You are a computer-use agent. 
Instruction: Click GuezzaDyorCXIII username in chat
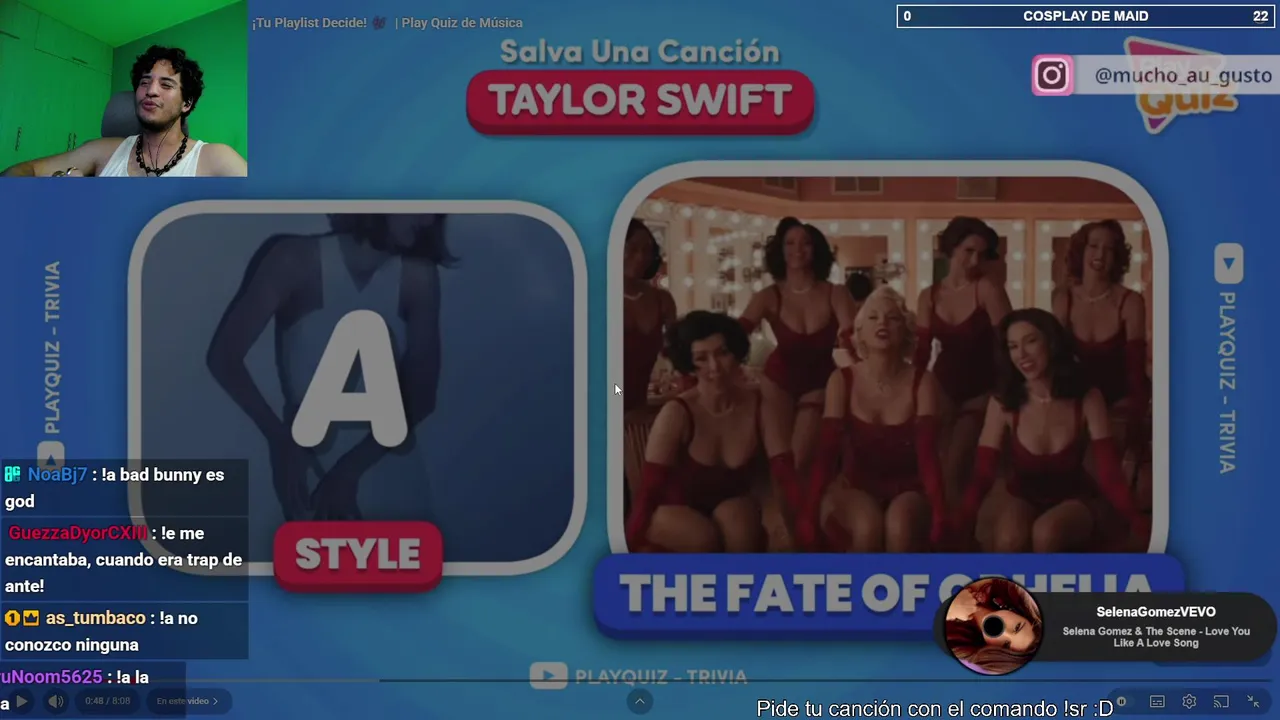(x=78, y=533)
